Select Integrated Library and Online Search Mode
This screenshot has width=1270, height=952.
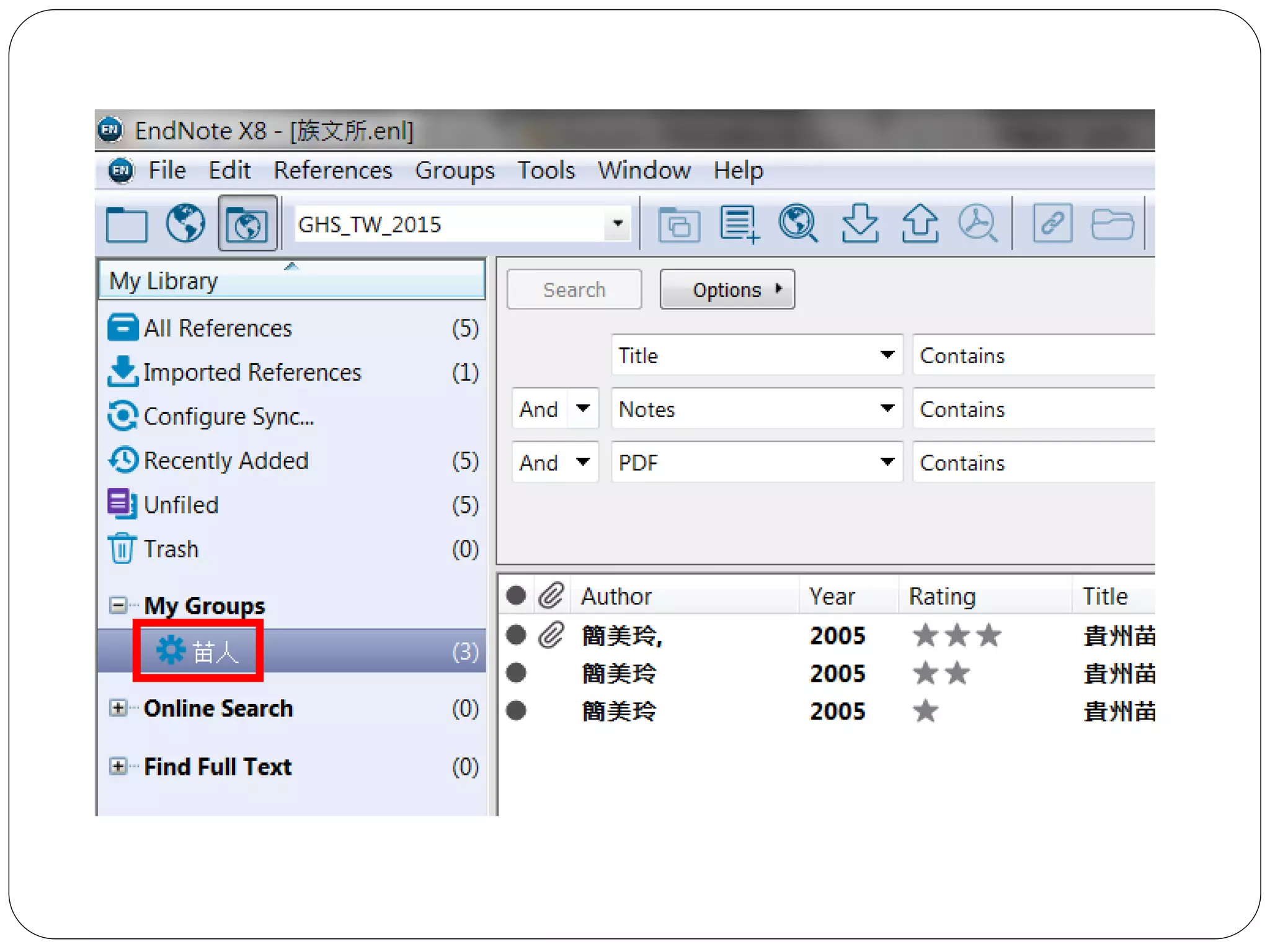(247, 224)
